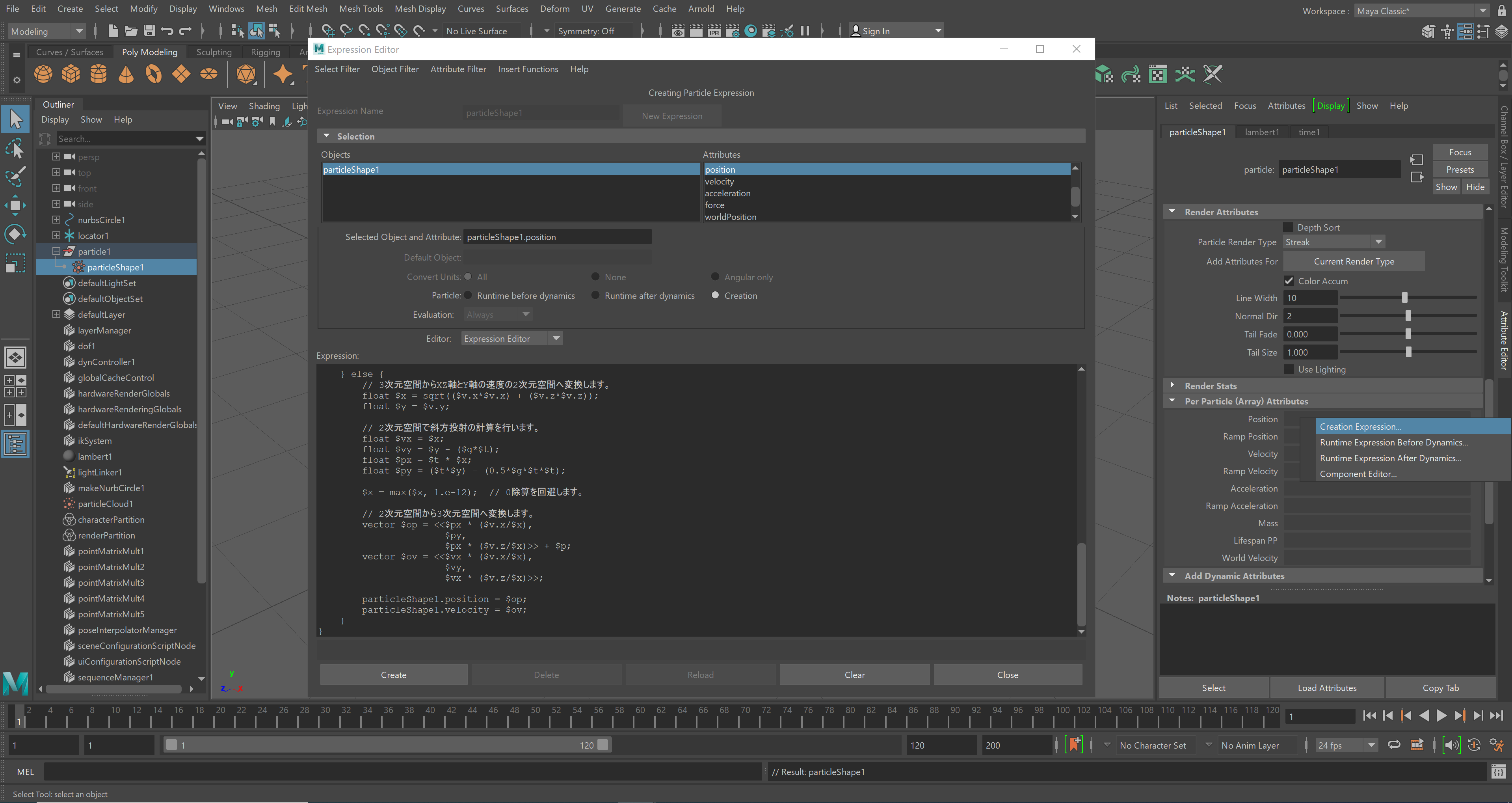
Task: Choose Runtime Expression Before Dynamics menu entry
Action: 1393,443
